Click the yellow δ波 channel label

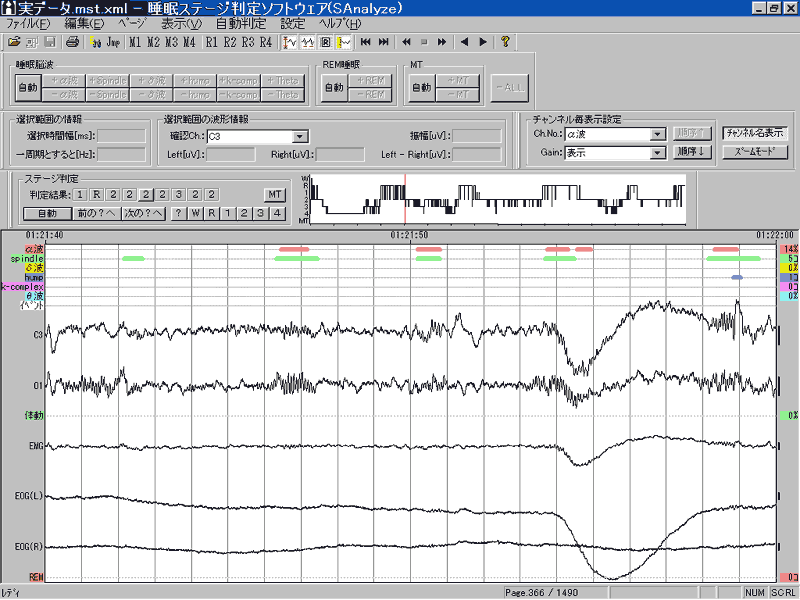(x=34, y=268)
